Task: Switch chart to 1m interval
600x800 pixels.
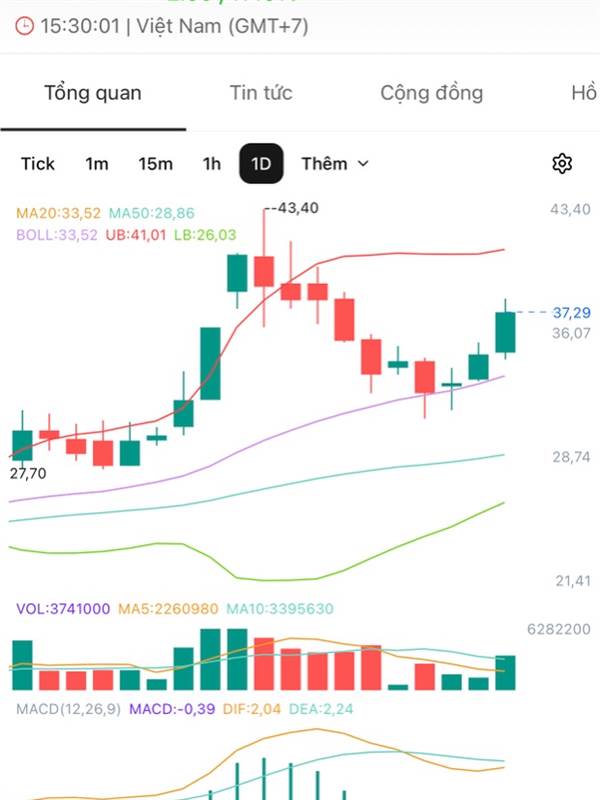Action: pos(97,164)
